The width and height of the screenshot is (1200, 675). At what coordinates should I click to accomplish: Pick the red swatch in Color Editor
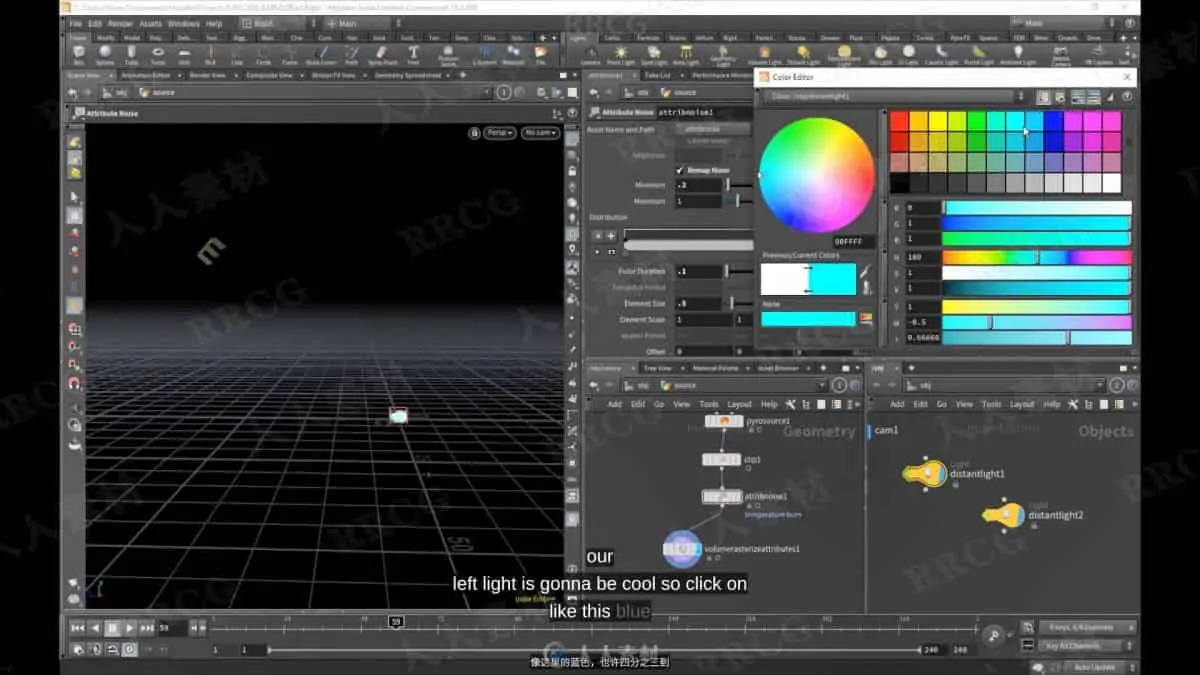click(x=900, y=120)
